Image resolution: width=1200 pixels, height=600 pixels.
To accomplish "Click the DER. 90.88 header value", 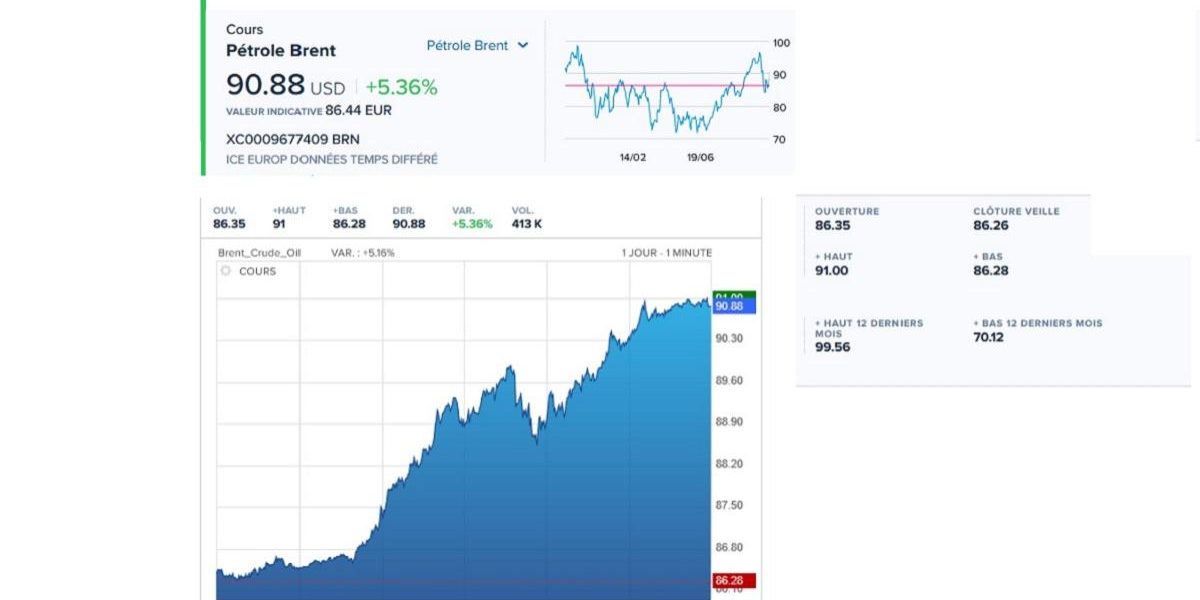I will click(x=408, y=224).
